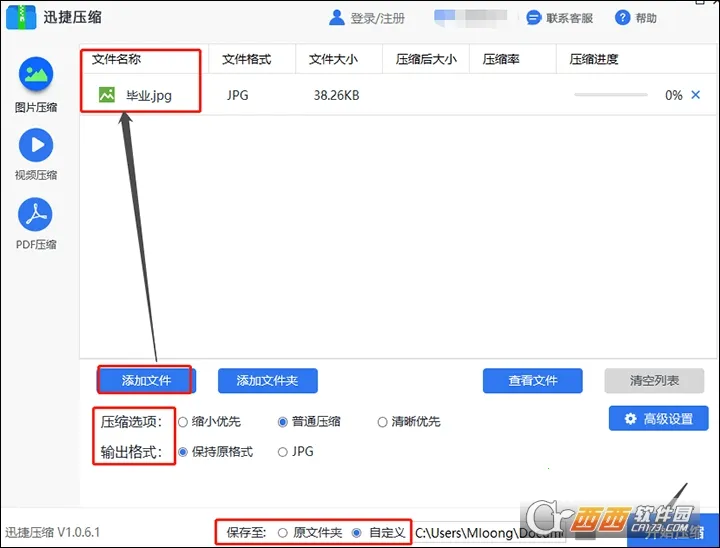Open the 图片压缩 image compression icon
The height and width of the screenshot is (548, 720).
click(x=36, y=75)
